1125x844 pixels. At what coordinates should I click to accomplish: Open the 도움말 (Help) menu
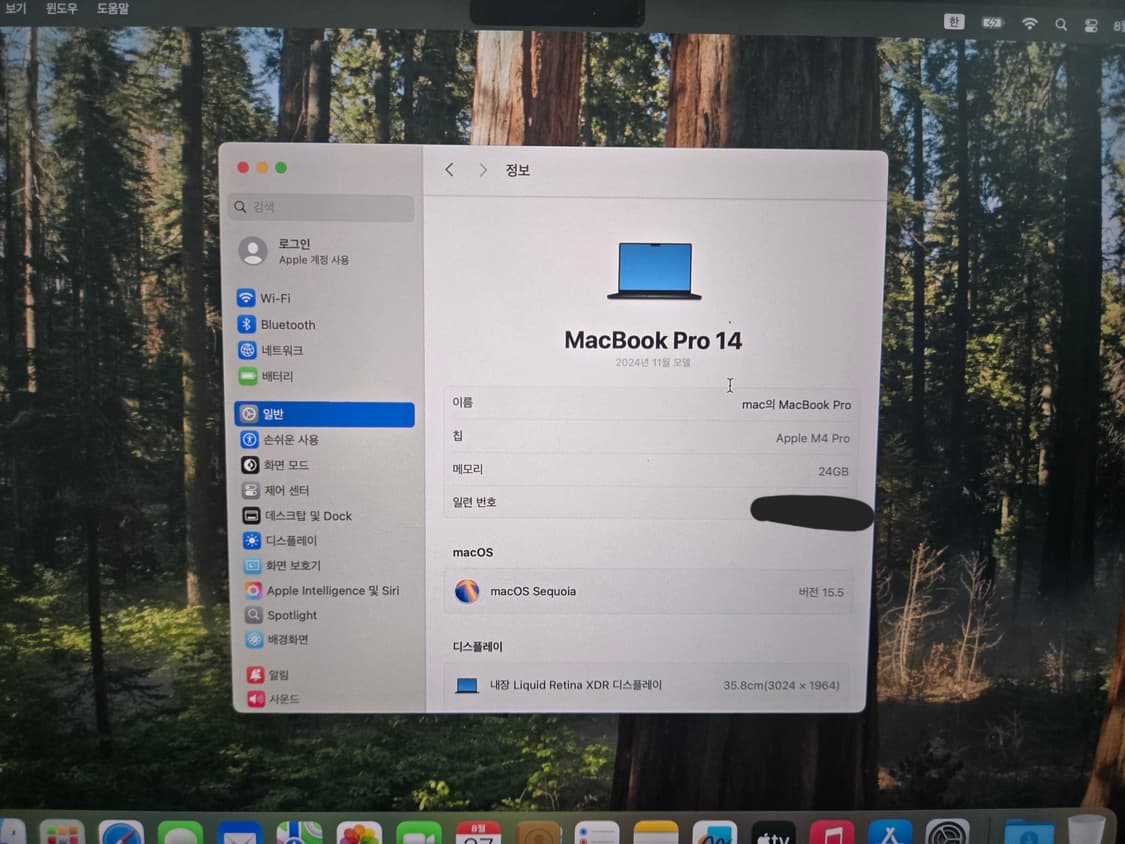coord(113,8)
